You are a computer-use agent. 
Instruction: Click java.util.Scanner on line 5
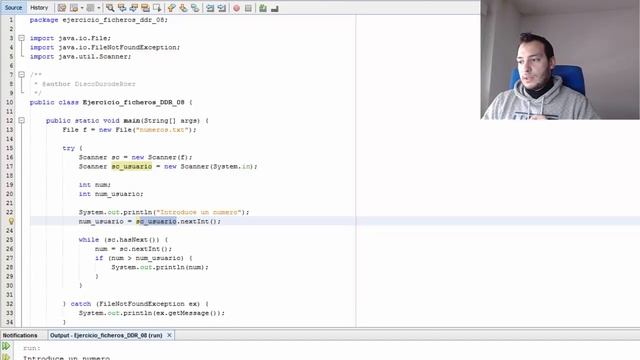coord(93,56)
